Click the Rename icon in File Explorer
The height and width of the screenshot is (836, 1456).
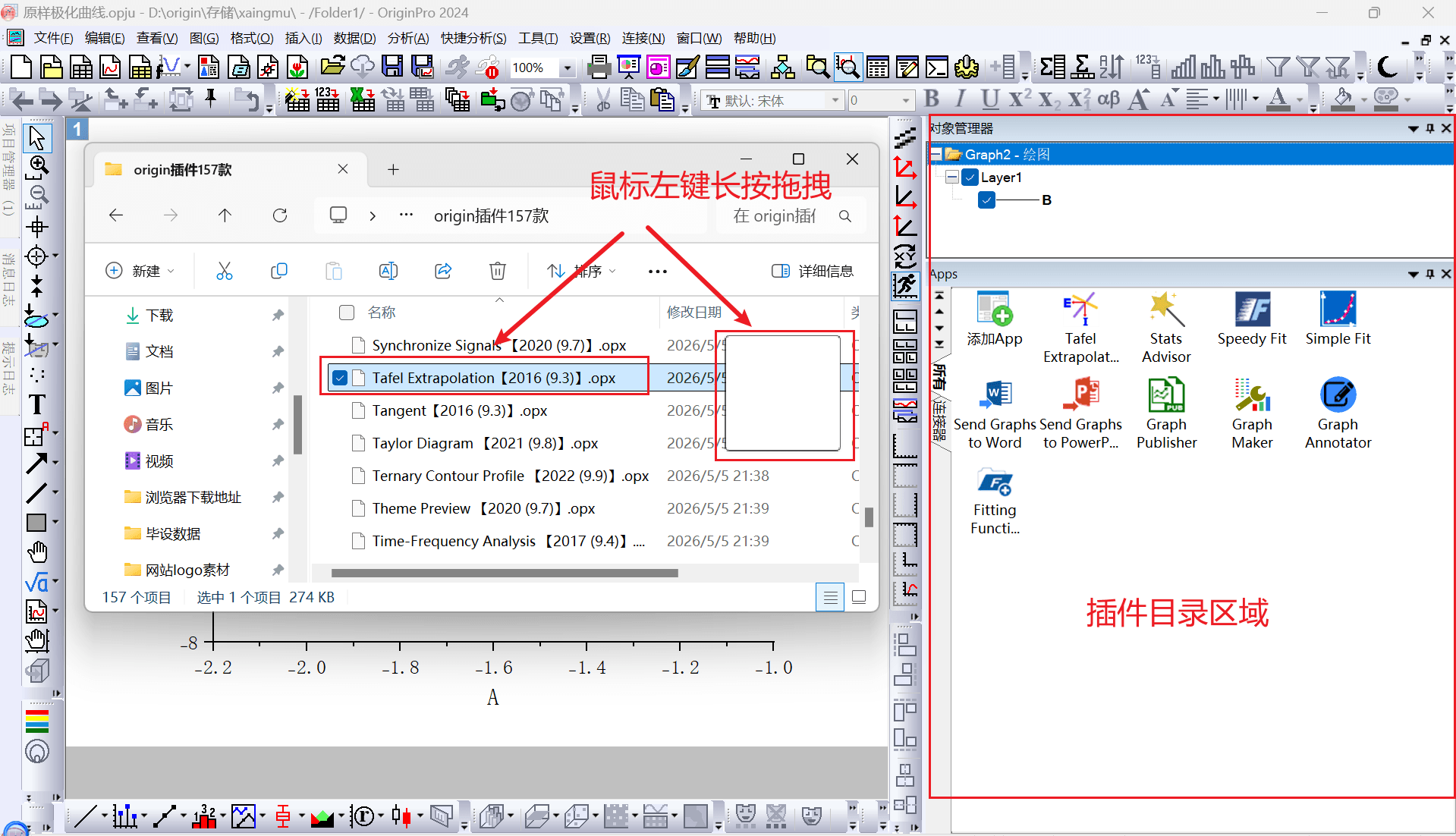(x=388, y=271)
